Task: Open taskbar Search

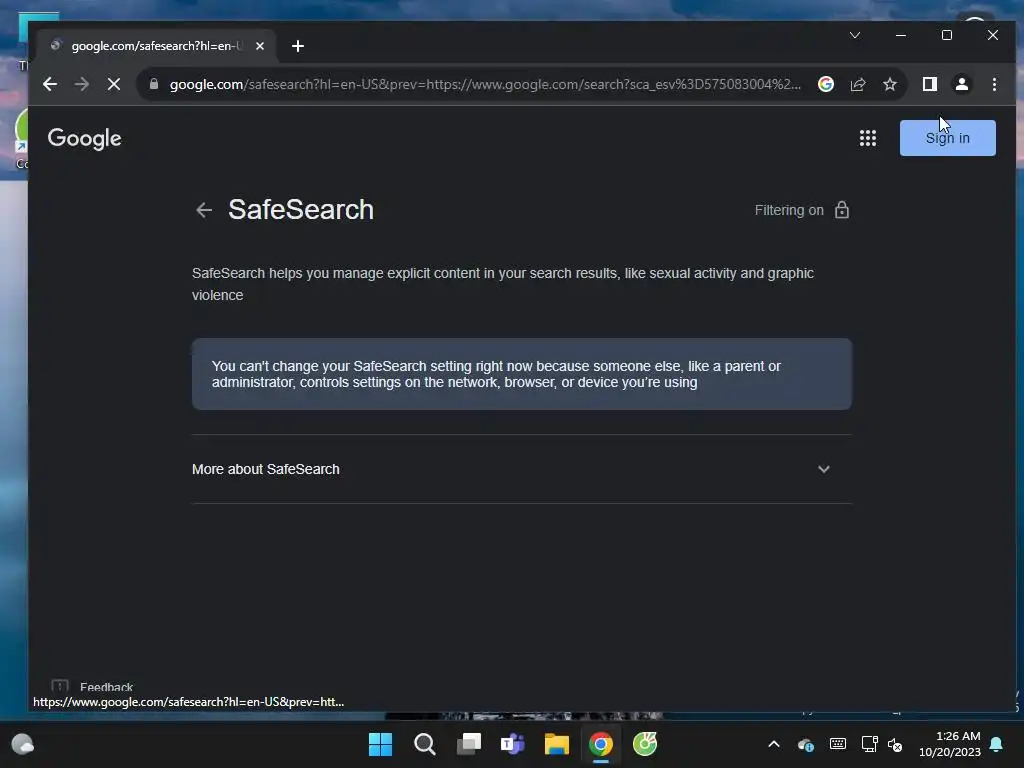Action: point(424,744)
